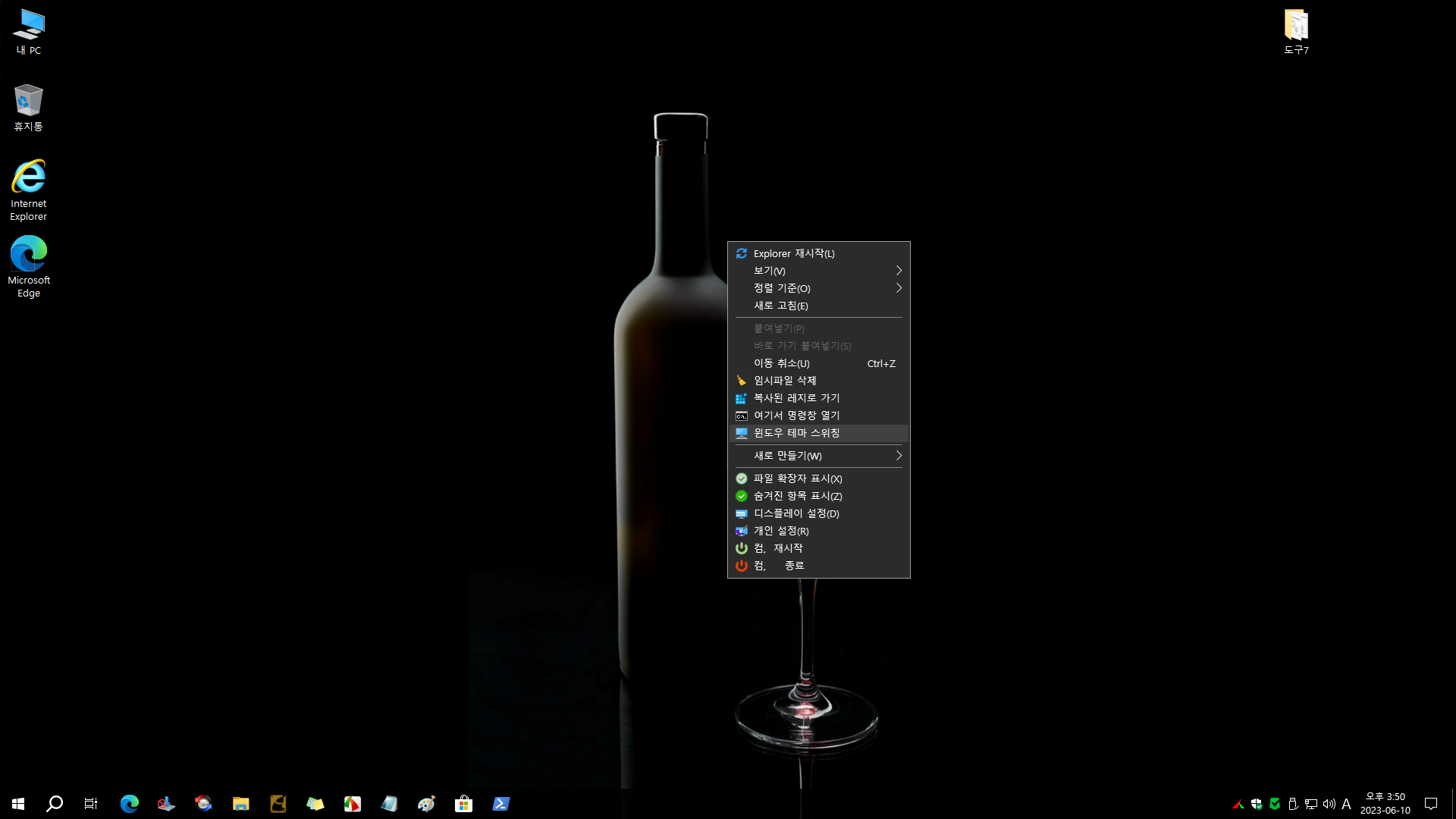1456x819 pixels.
Task: Toggle 파일 확장자 표시(X) check
Action: (x=742, y=479)
